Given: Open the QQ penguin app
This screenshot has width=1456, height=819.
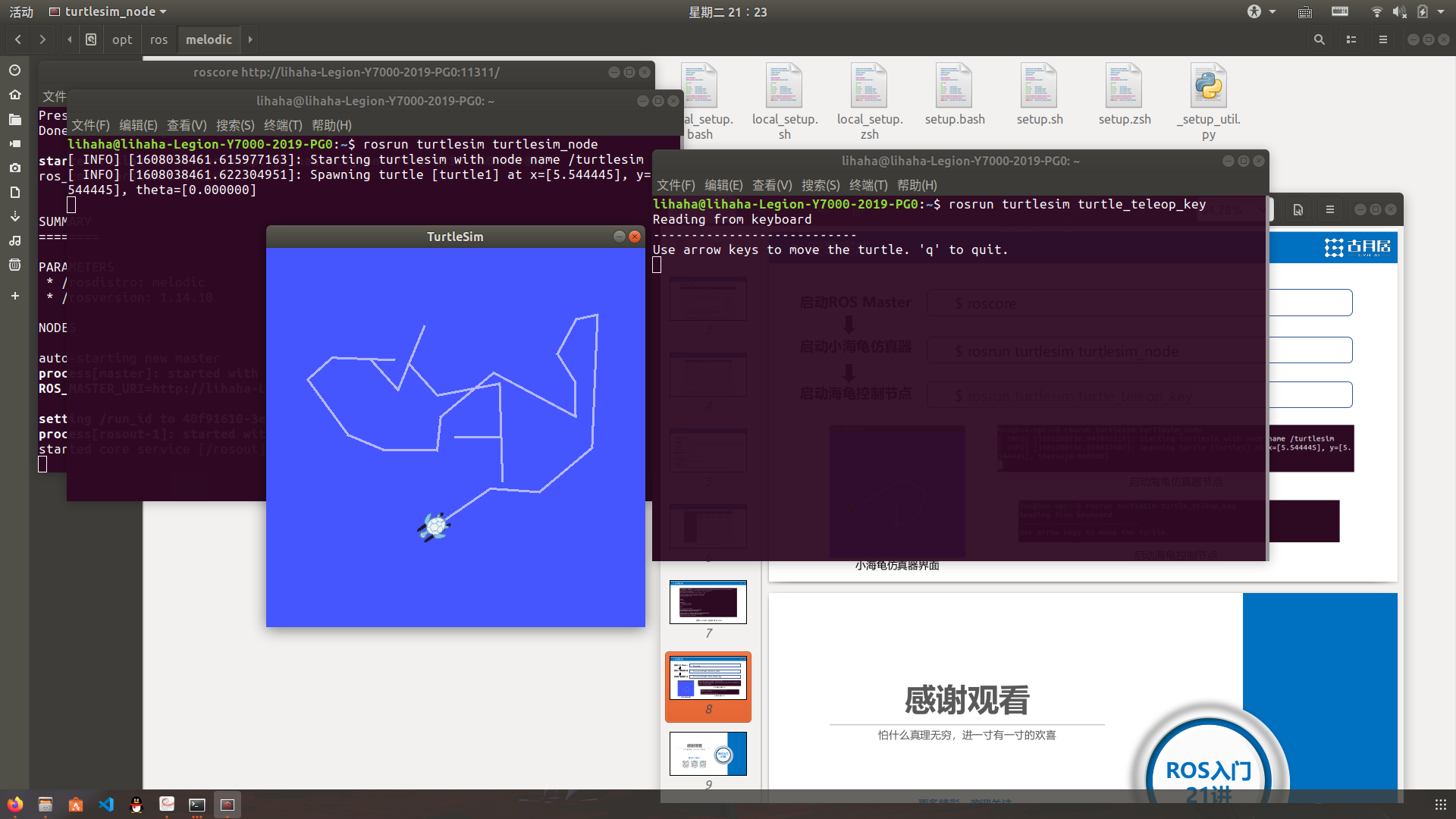Looking at the screenshot, I should coord(136,805).
